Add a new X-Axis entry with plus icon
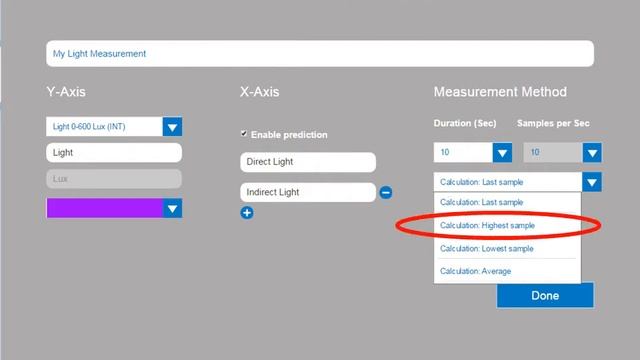Screen dimensions: 640x360 click(x=247, y=213)
